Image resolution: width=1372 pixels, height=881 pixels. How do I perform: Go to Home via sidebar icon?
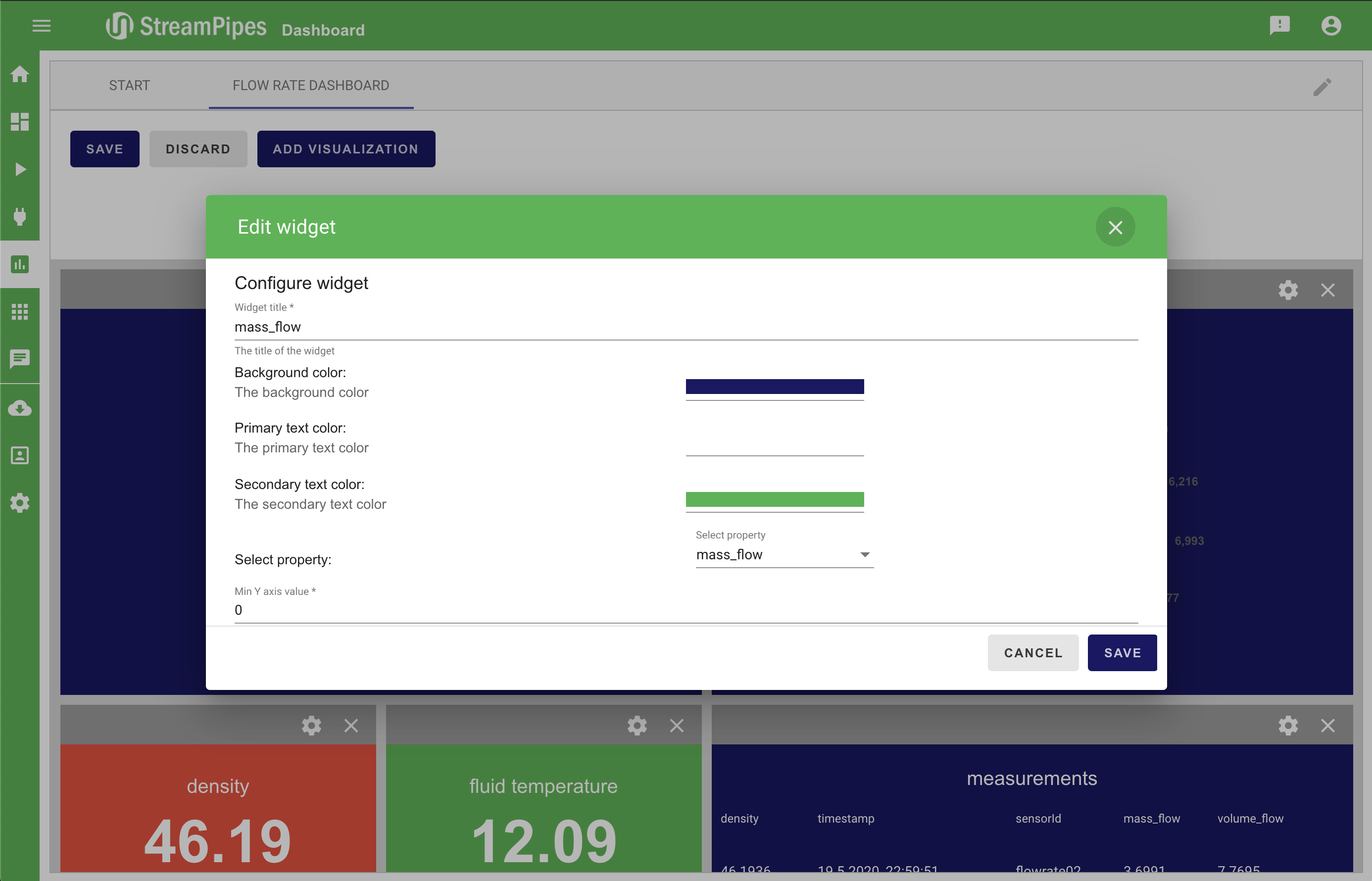pyautogui.click(x=20, y=74)
